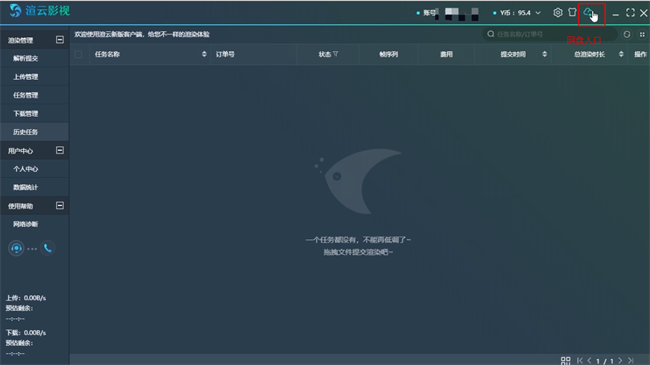
Task: Click the welcome message banner text
Action: click(142, 34)
